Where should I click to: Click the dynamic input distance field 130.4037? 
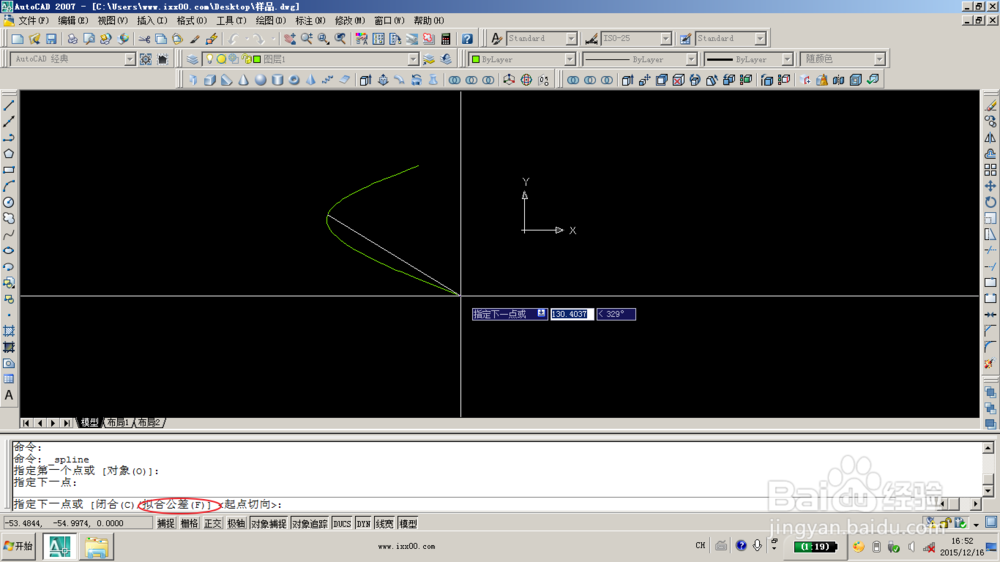(572, 314)
